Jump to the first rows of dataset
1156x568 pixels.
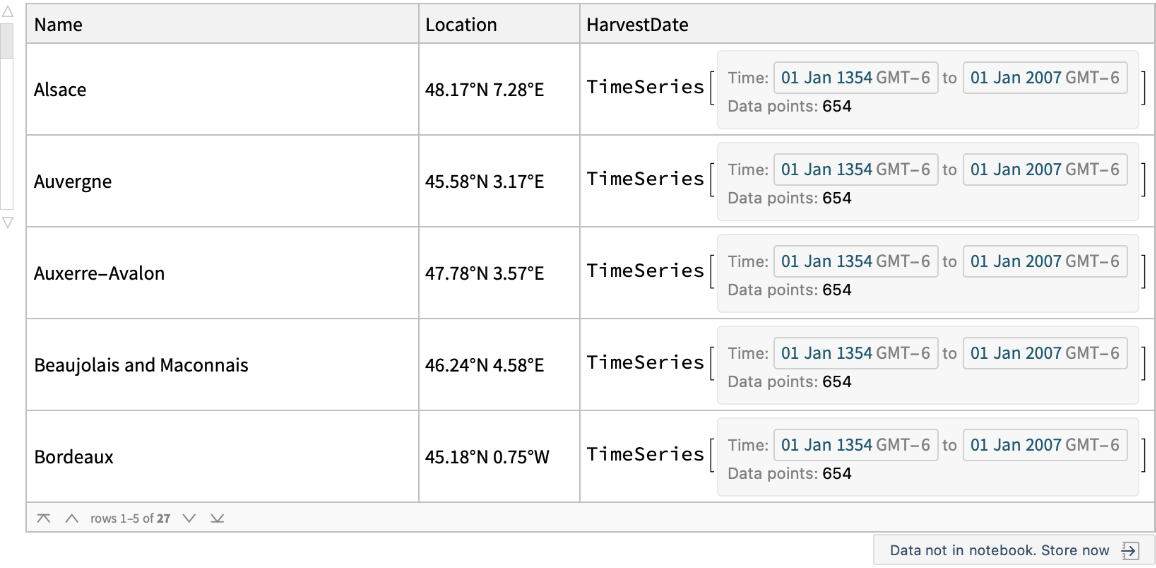click(43, 519)
